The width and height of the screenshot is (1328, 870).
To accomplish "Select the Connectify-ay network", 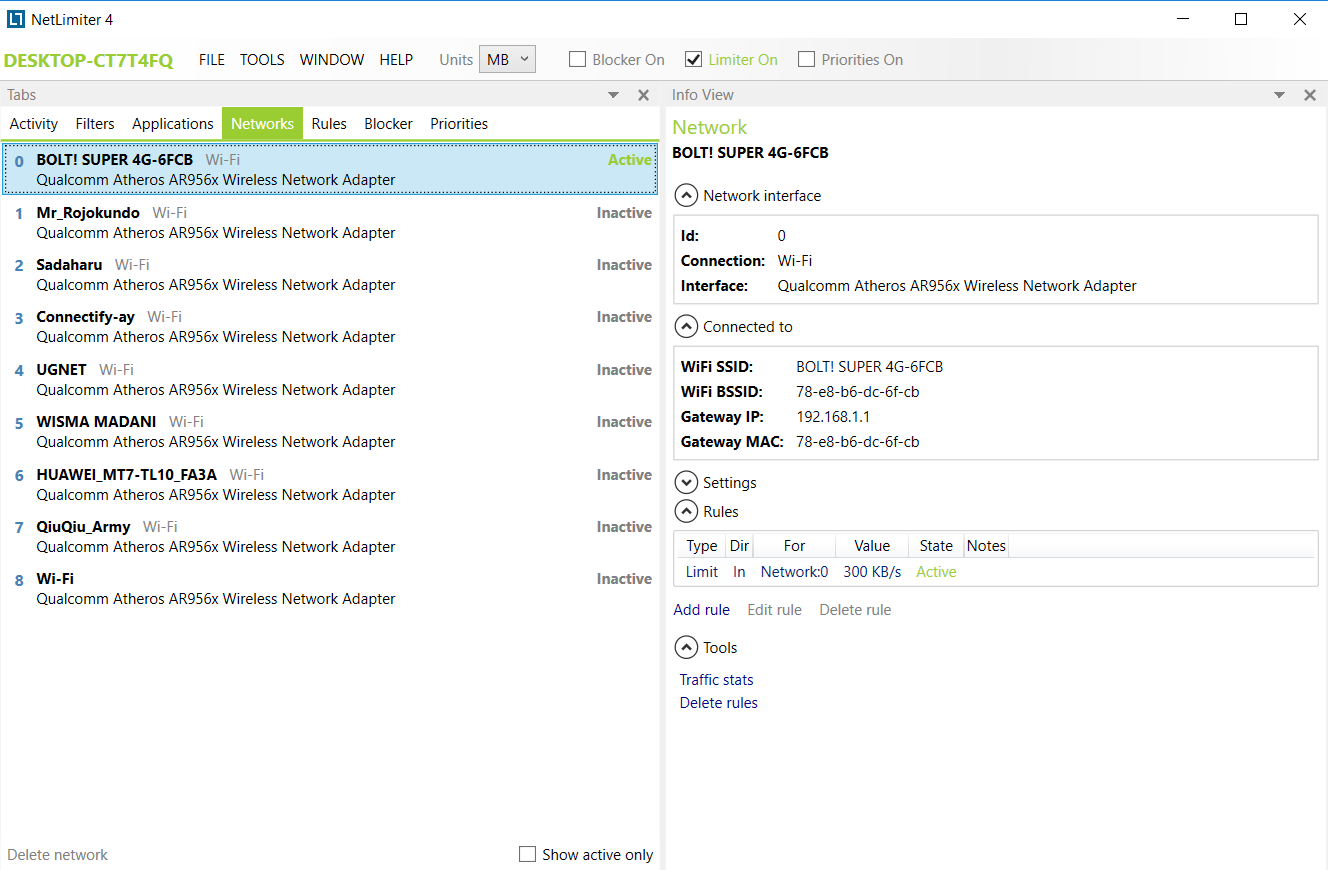I will (x=330, y=327).
